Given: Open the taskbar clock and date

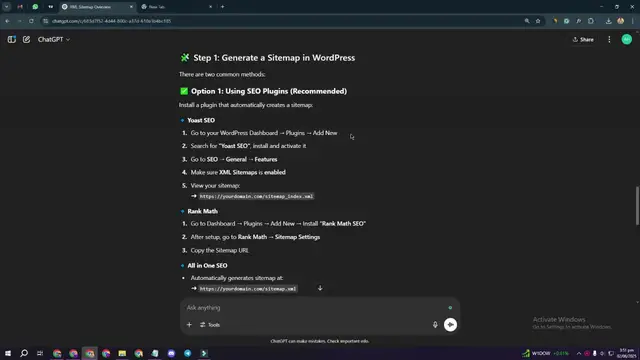Looking at the screenshot, I should pyautogui.click(x=627, y=353).
